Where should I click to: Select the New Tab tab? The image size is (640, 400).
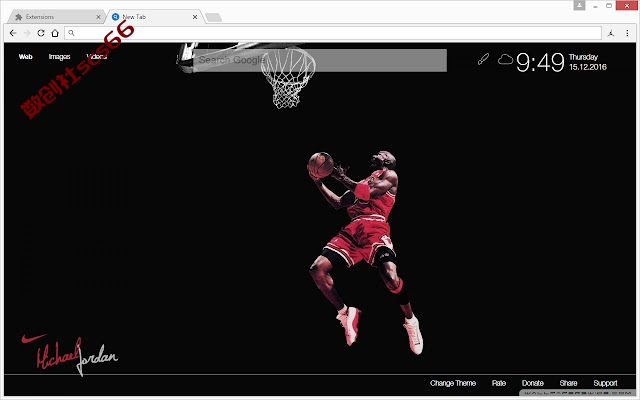(155, 17)
